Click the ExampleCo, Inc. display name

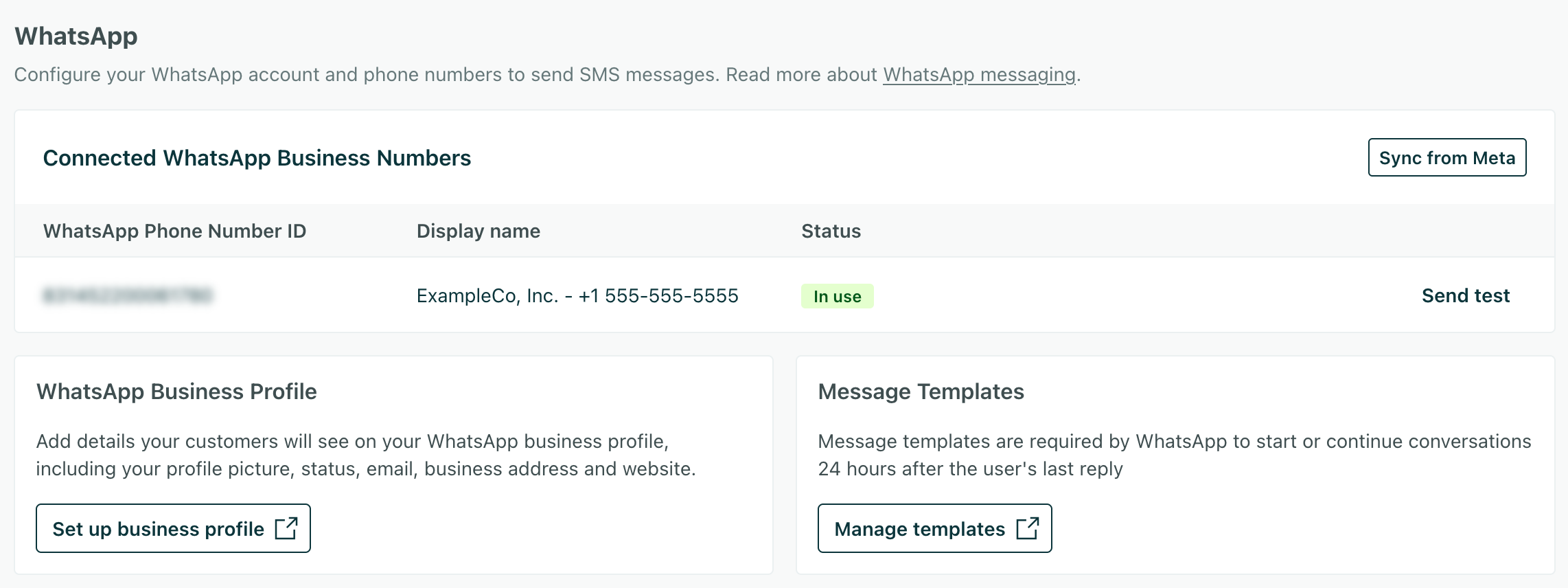tap(579, 295)
